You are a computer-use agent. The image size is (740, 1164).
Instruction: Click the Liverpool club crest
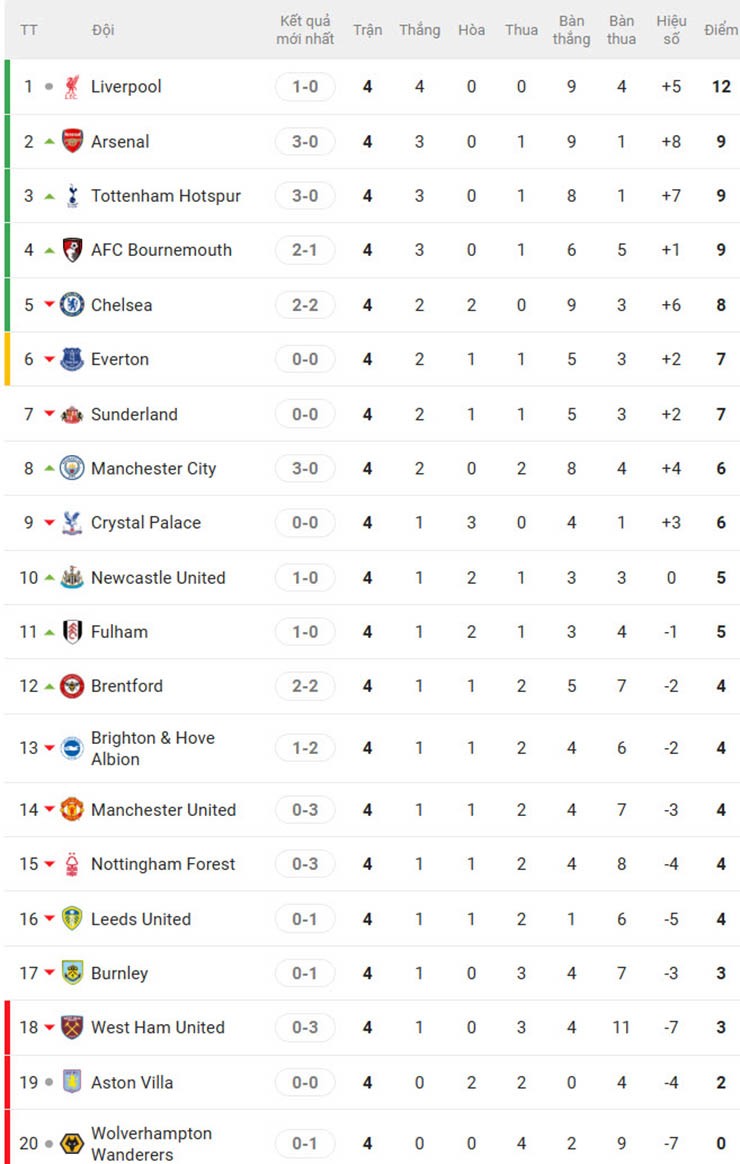click(70, 87)
